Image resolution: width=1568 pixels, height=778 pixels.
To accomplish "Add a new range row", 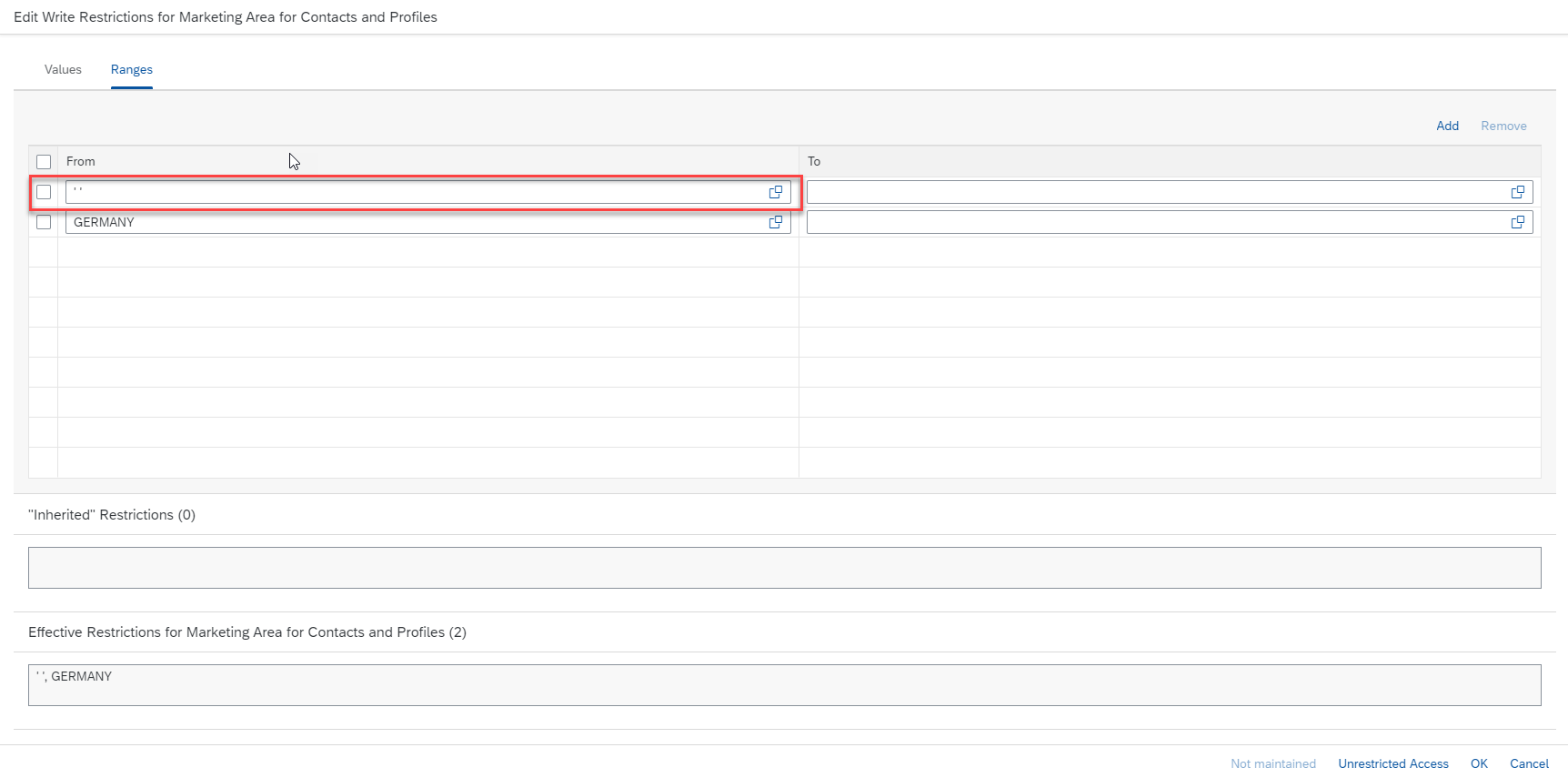I will (x=1447, y=126).
